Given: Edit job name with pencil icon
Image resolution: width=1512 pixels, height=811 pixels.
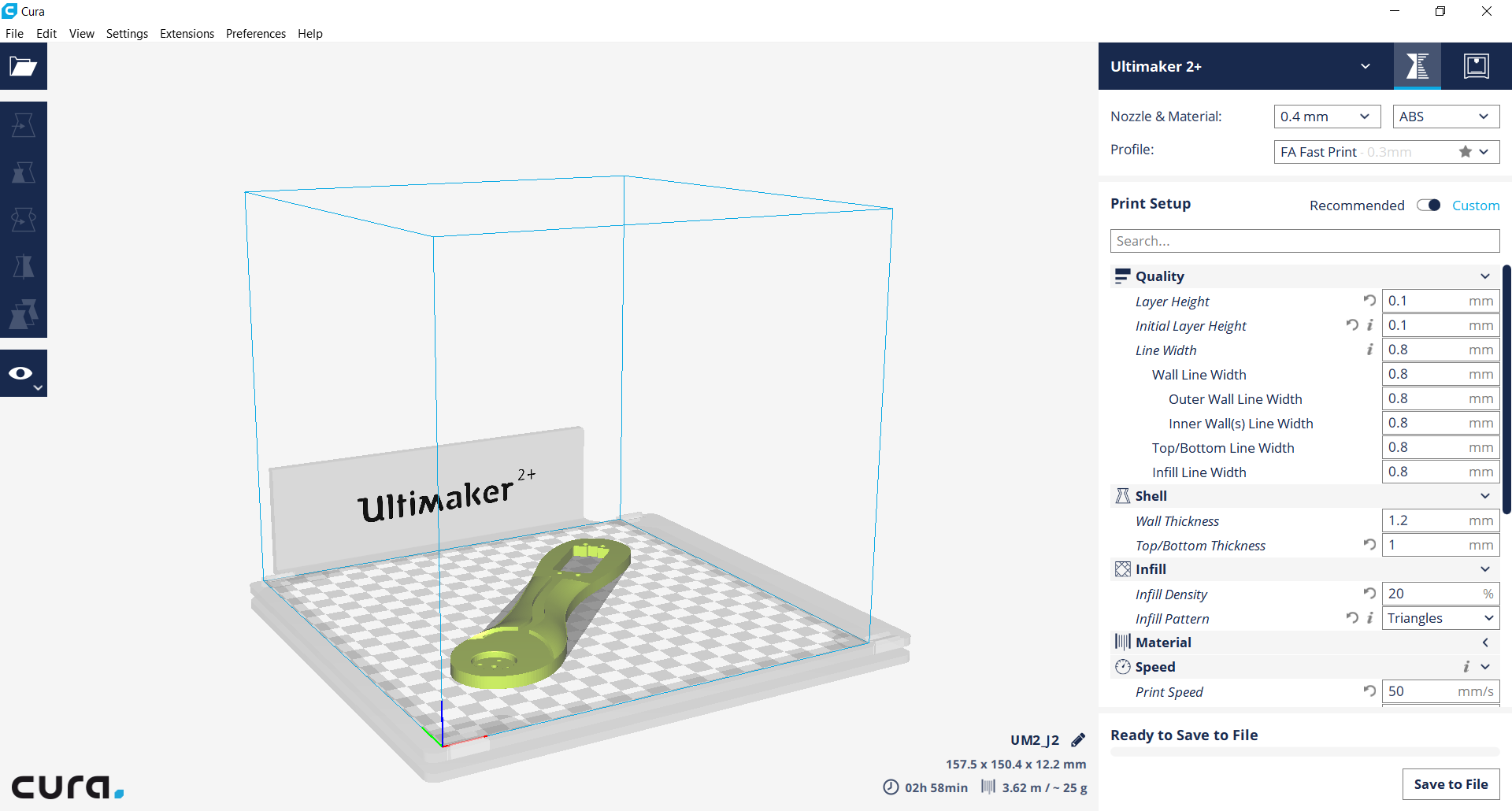Looking at the screenshot, I should pyautogui.click(x=1078, y=740).
